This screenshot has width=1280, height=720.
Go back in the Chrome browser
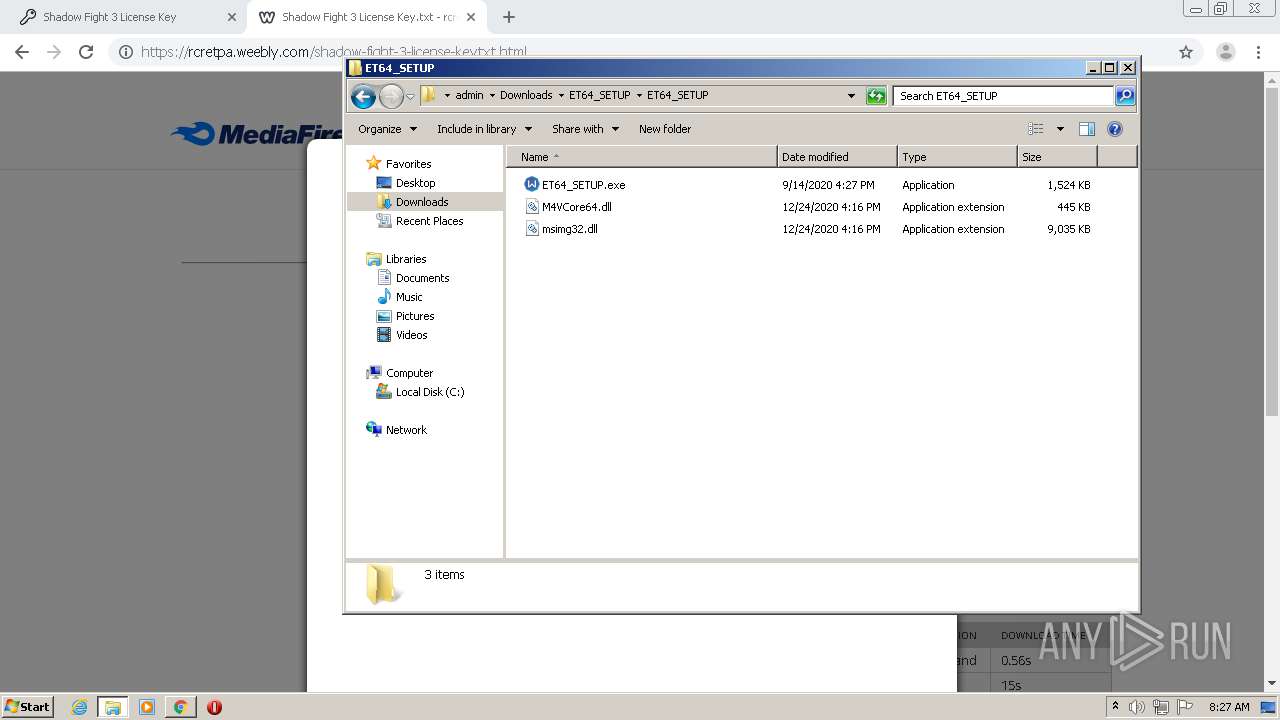coord(22,52)
